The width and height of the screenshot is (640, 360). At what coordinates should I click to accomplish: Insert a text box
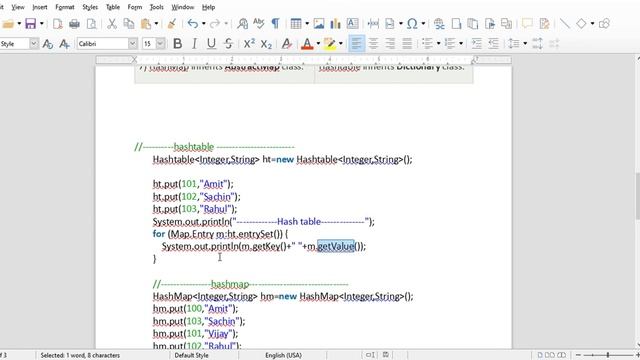tap(352, 24)
